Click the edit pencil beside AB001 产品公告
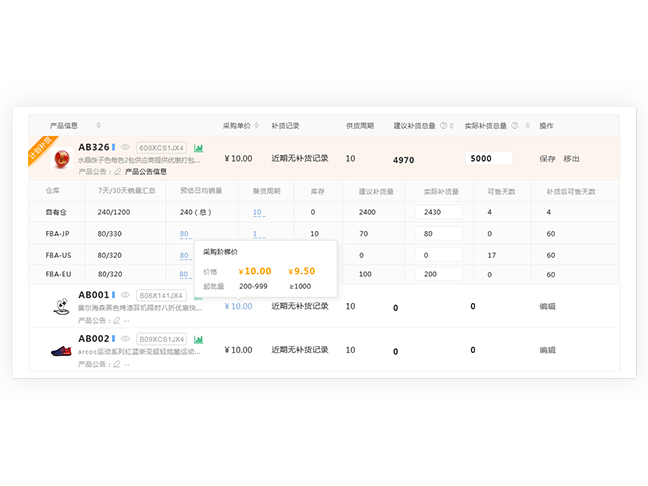The image size is (648, 486). point(117,320)
